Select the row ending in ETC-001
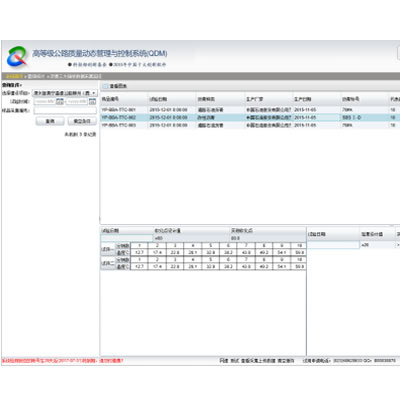 coord(250,110)
